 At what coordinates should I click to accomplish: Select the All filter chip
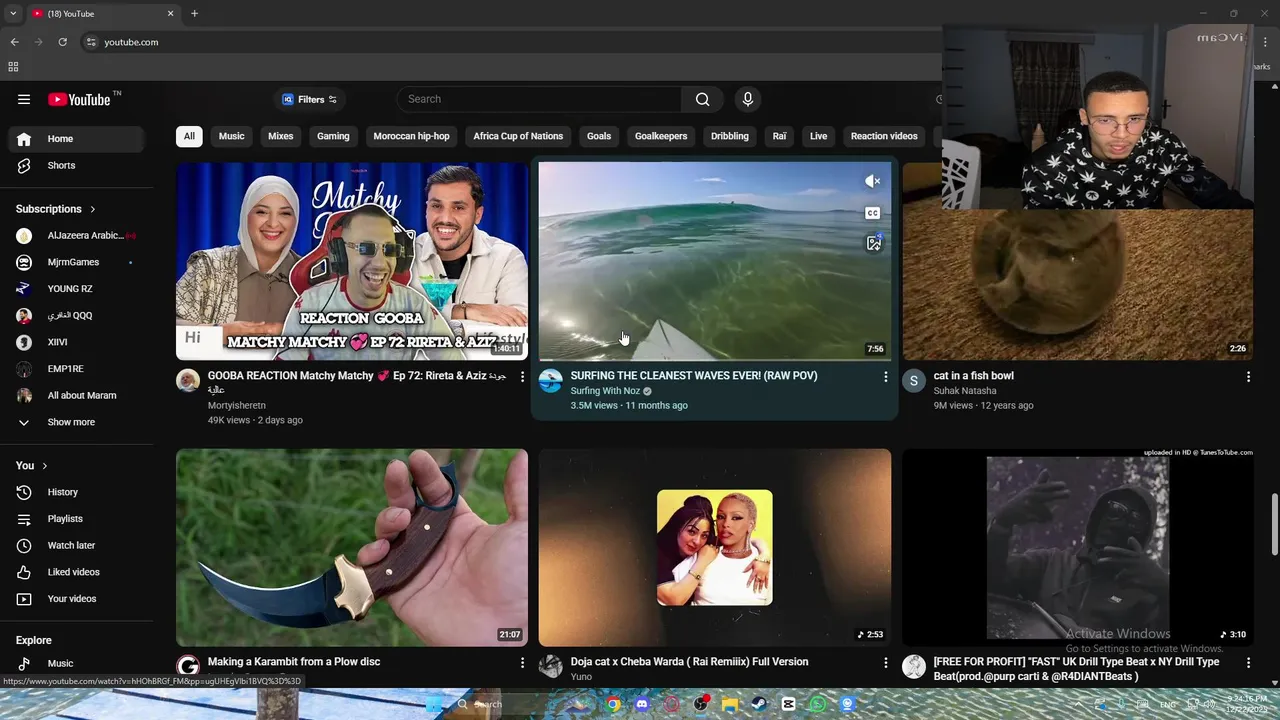point(189,136)
